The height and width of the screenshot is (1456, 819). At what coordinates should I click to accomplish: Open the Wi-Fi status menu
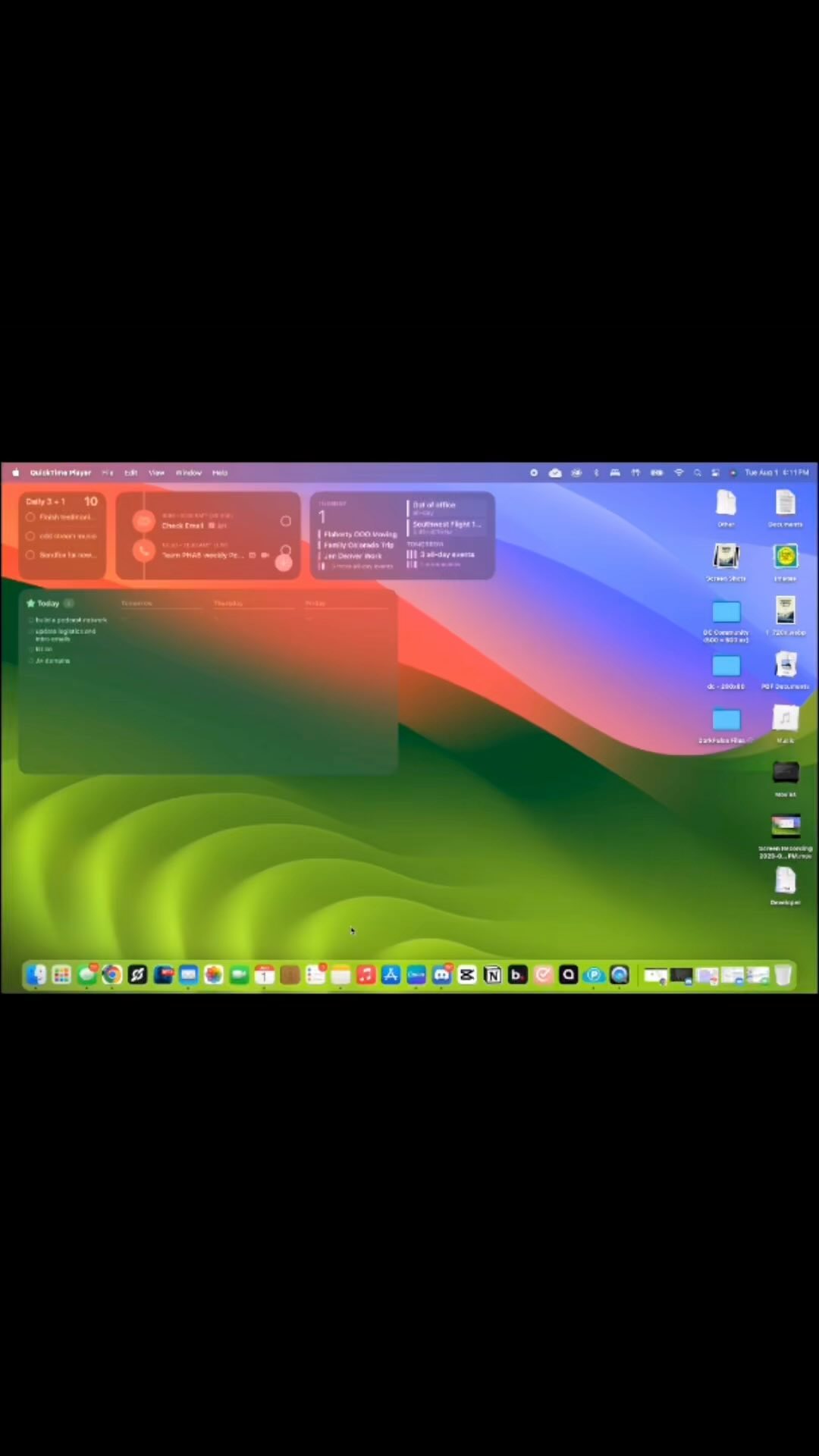[679, 472]
